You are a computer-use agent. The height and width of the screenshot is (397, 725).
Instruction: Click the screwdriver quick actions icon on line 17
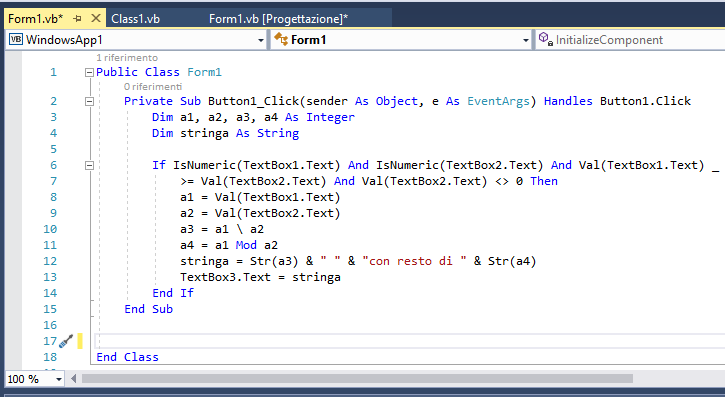coord(66,341)
